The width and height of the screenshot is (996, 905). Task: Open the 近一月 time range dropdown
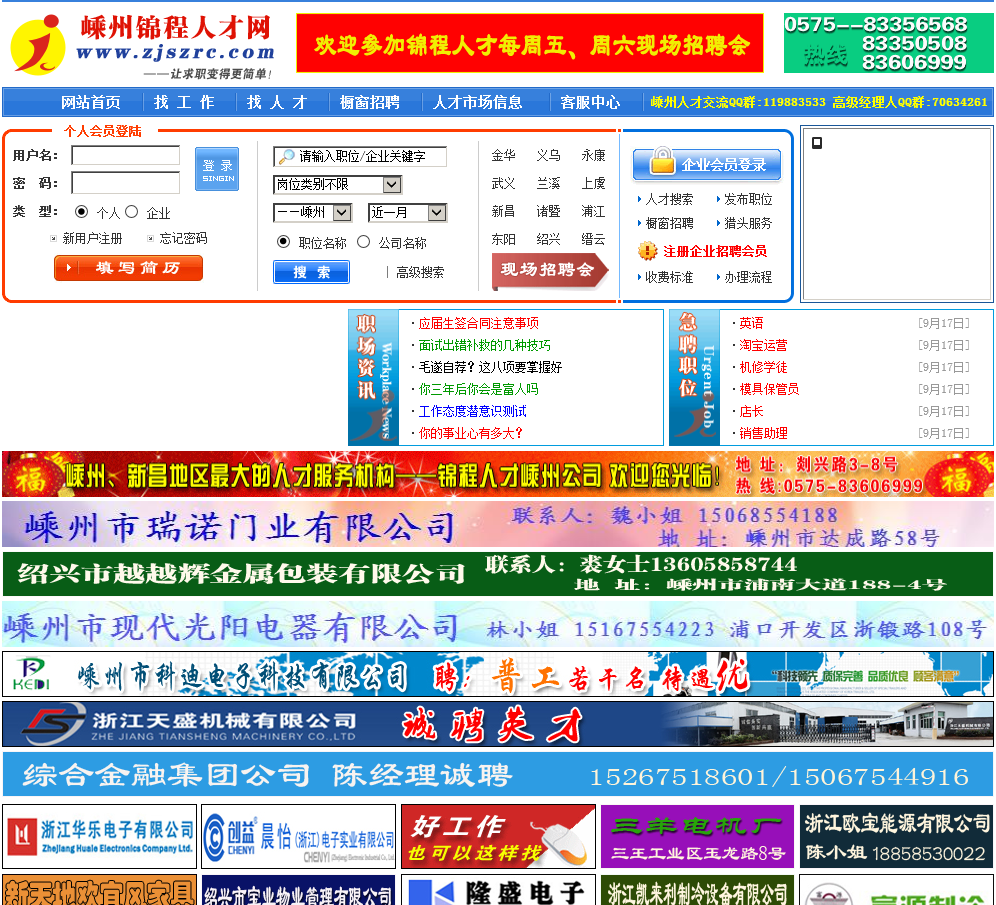[x=407, y=212]
